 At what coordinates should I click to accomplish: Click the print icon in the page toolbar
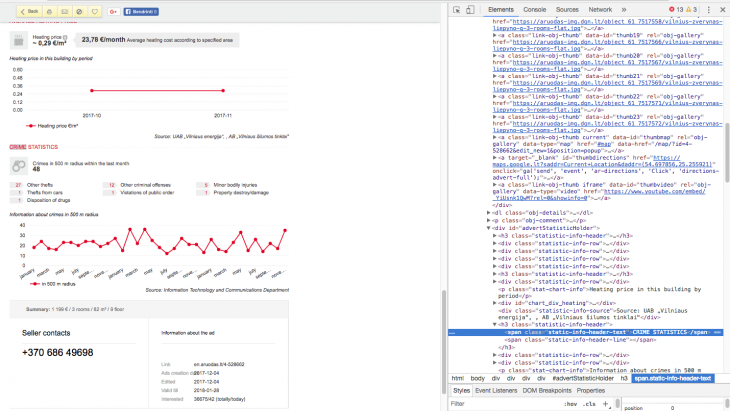click(50, 10)
